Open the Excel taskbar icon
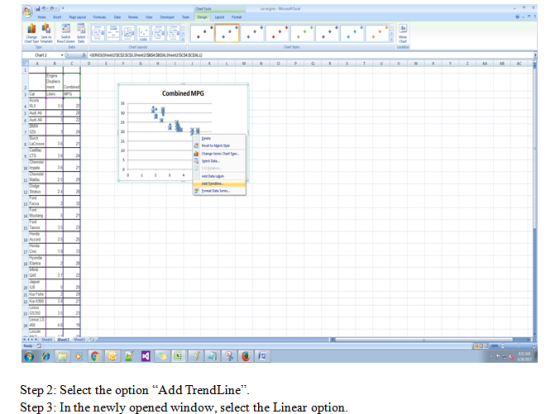Screen dimensions: 560x414 pos(178,356)
